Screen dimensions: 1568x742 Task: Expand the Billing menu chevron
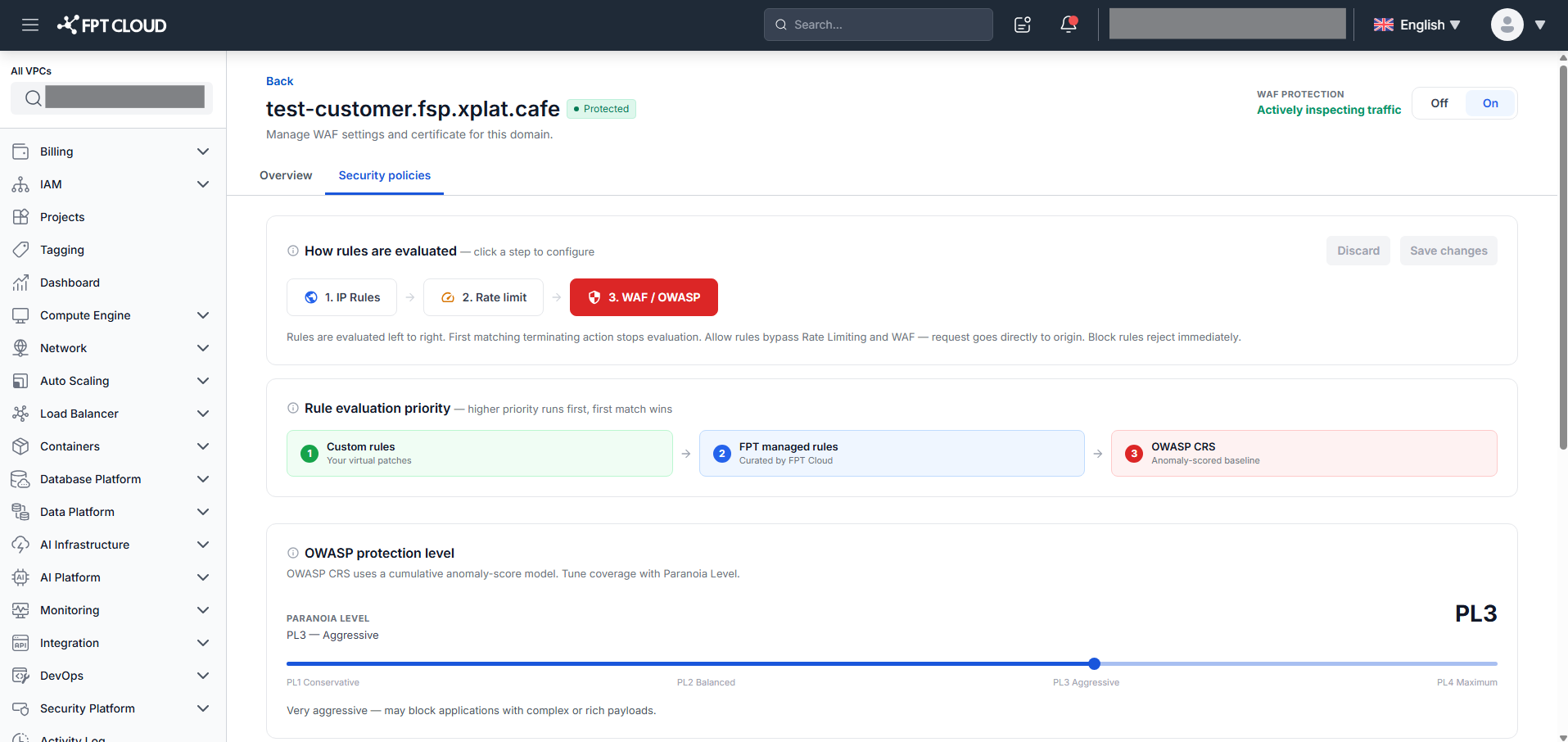click(203, 152)
